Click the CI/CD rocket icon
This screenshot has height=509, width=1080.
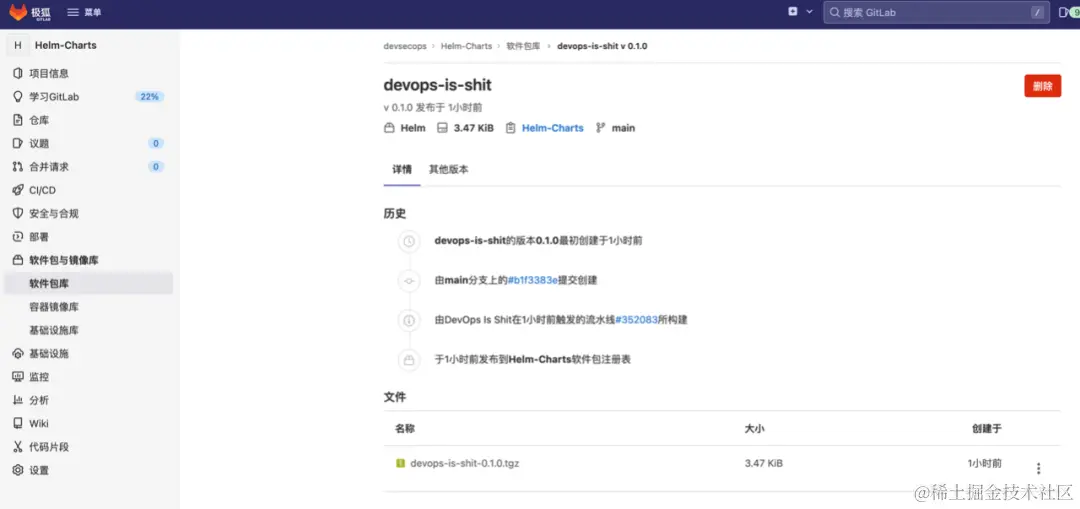coord(18,190)
